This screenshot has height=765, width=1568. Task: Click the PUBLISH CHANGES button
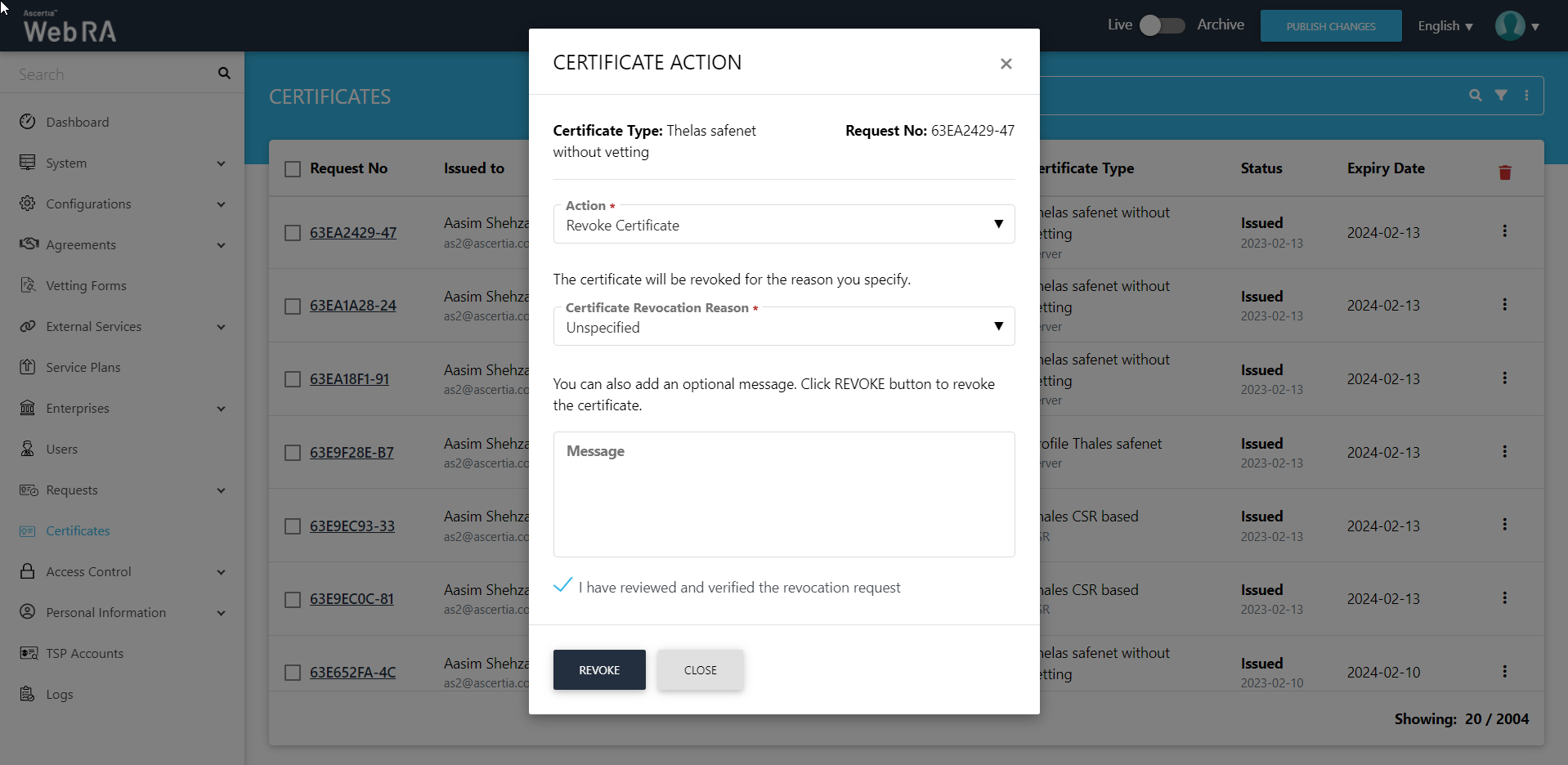pyautogui.click(x=1330, y=26)
